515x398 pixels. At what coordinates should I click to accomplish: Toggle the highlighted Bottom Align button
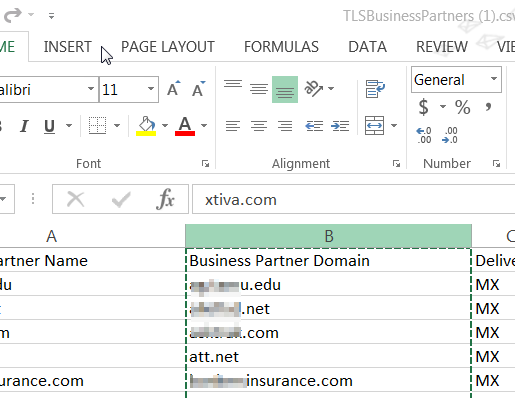click(285, 89)
